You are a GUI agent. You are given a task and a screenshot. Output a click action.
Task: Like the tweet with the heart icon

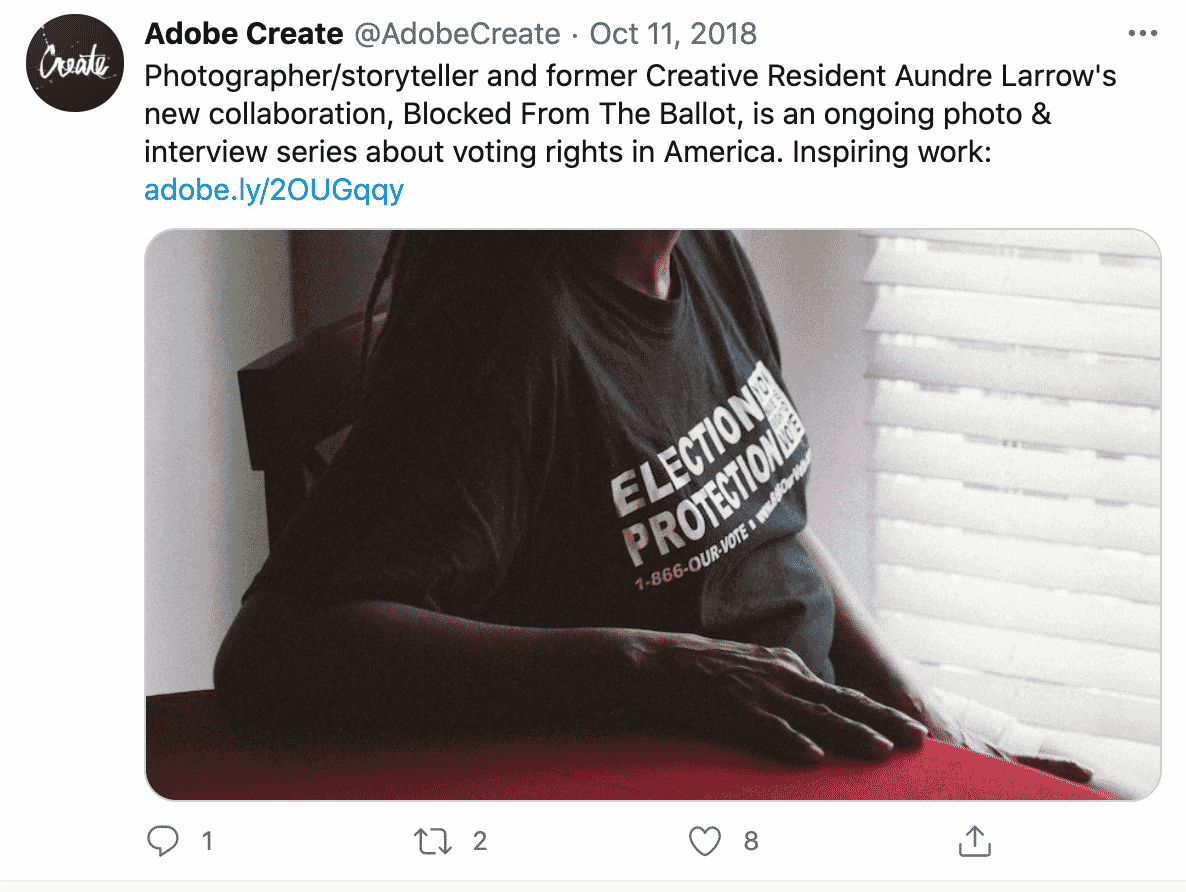[705, 841]
